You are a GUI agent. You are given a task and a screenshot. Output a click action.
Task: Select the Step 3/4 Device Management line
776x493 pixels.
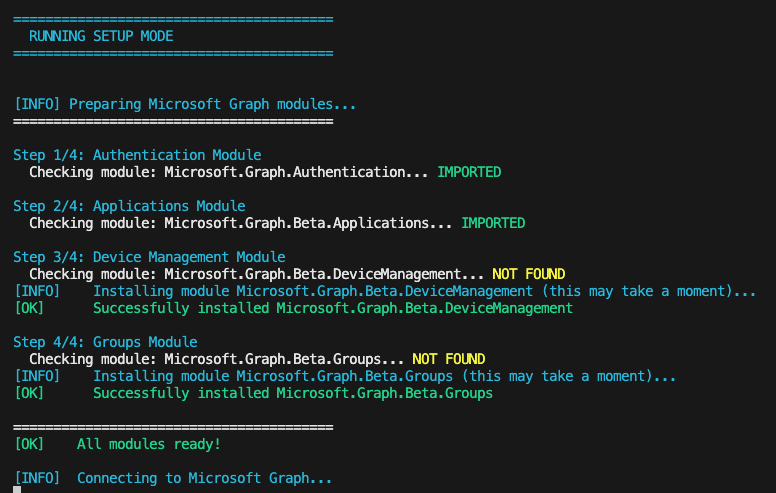tap(149, 257)
